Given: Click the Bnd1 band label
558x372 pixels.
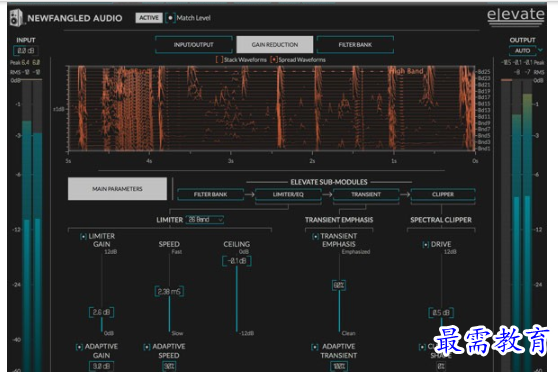Looking at the screenshot, I should click(484, 148).
